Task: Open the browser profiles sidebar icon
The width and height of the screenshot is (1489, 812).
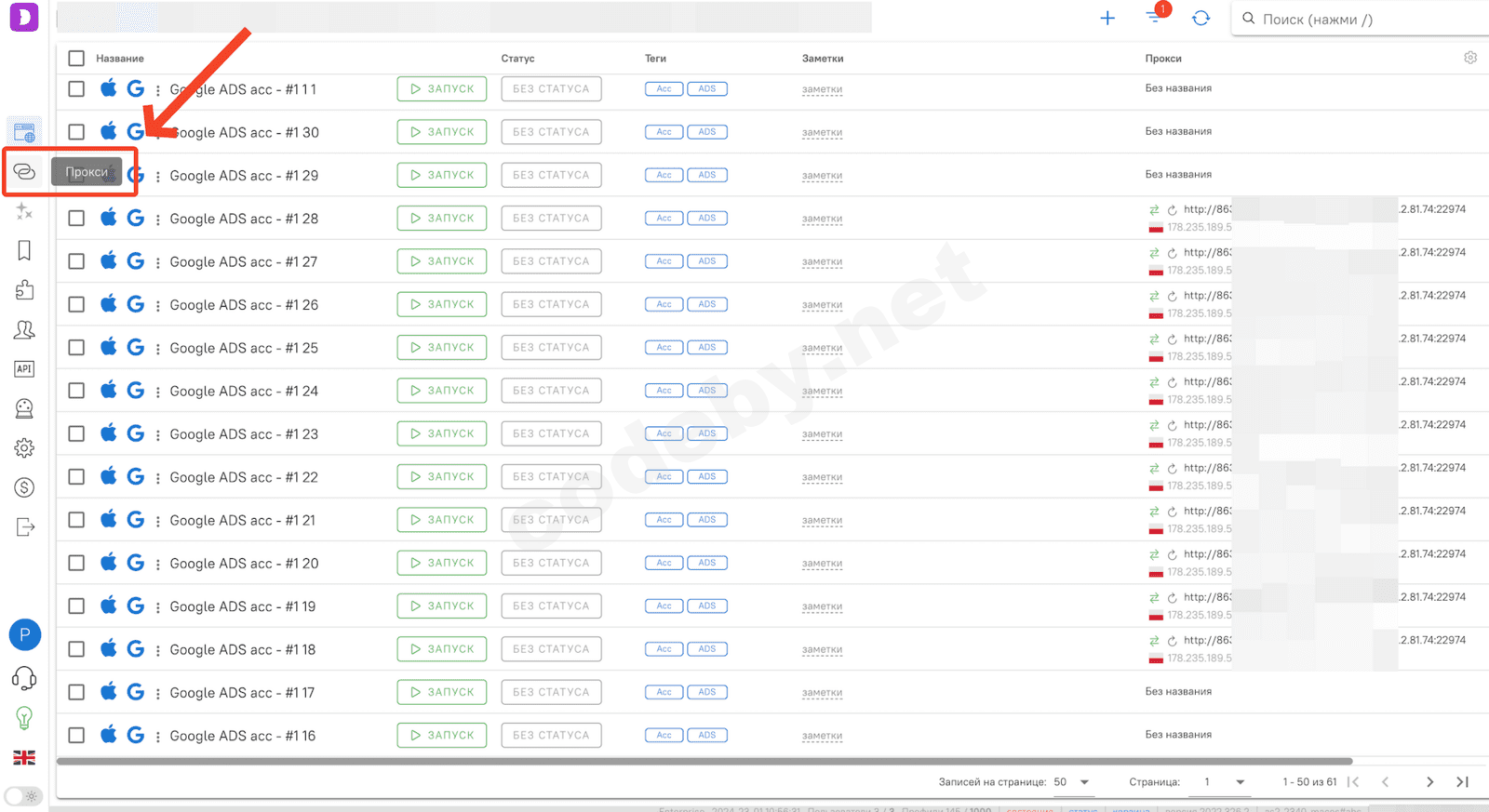Action: [24, 132]
